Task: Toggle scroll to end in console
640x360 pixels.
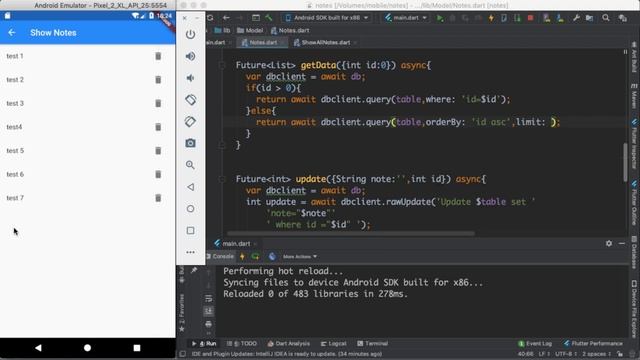Action: tap(209, 311)
